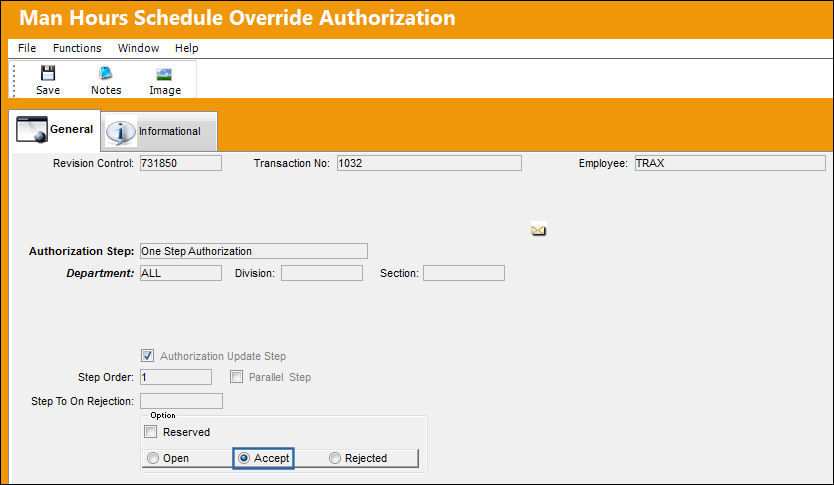Click the Transaction No label
834x485 pixels.
(x=291, y=163)
